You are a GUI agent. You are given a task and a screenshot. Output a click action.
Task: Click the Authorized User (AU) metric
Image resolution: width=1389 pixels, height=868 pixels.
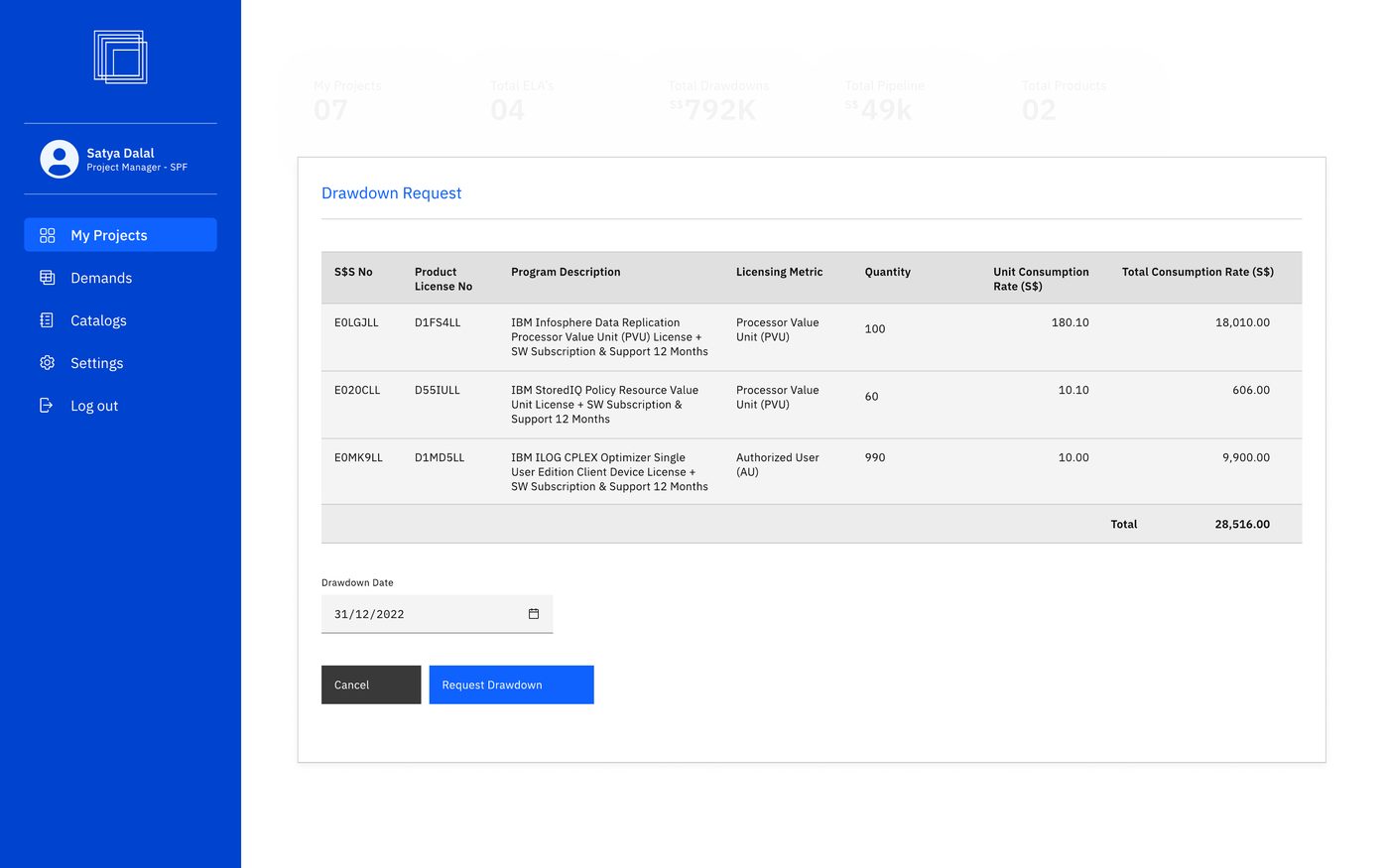(x=778, y=464)
